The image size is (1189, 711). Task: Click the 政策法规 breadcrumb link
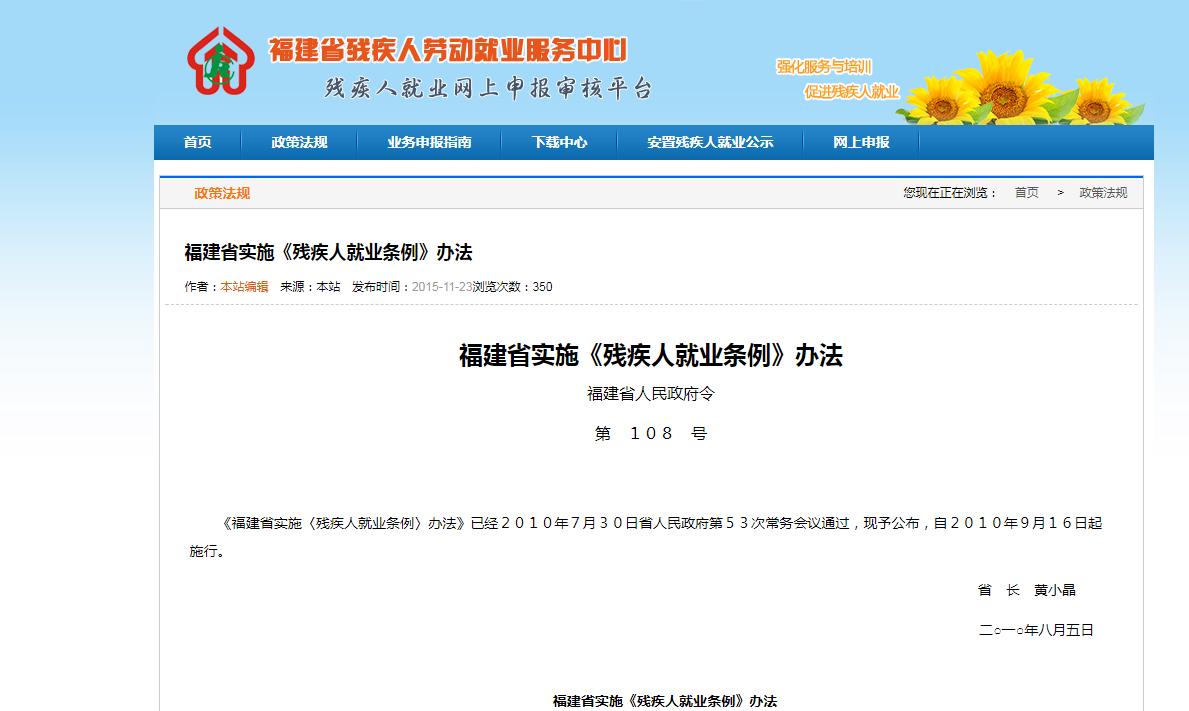(1103, 192)
